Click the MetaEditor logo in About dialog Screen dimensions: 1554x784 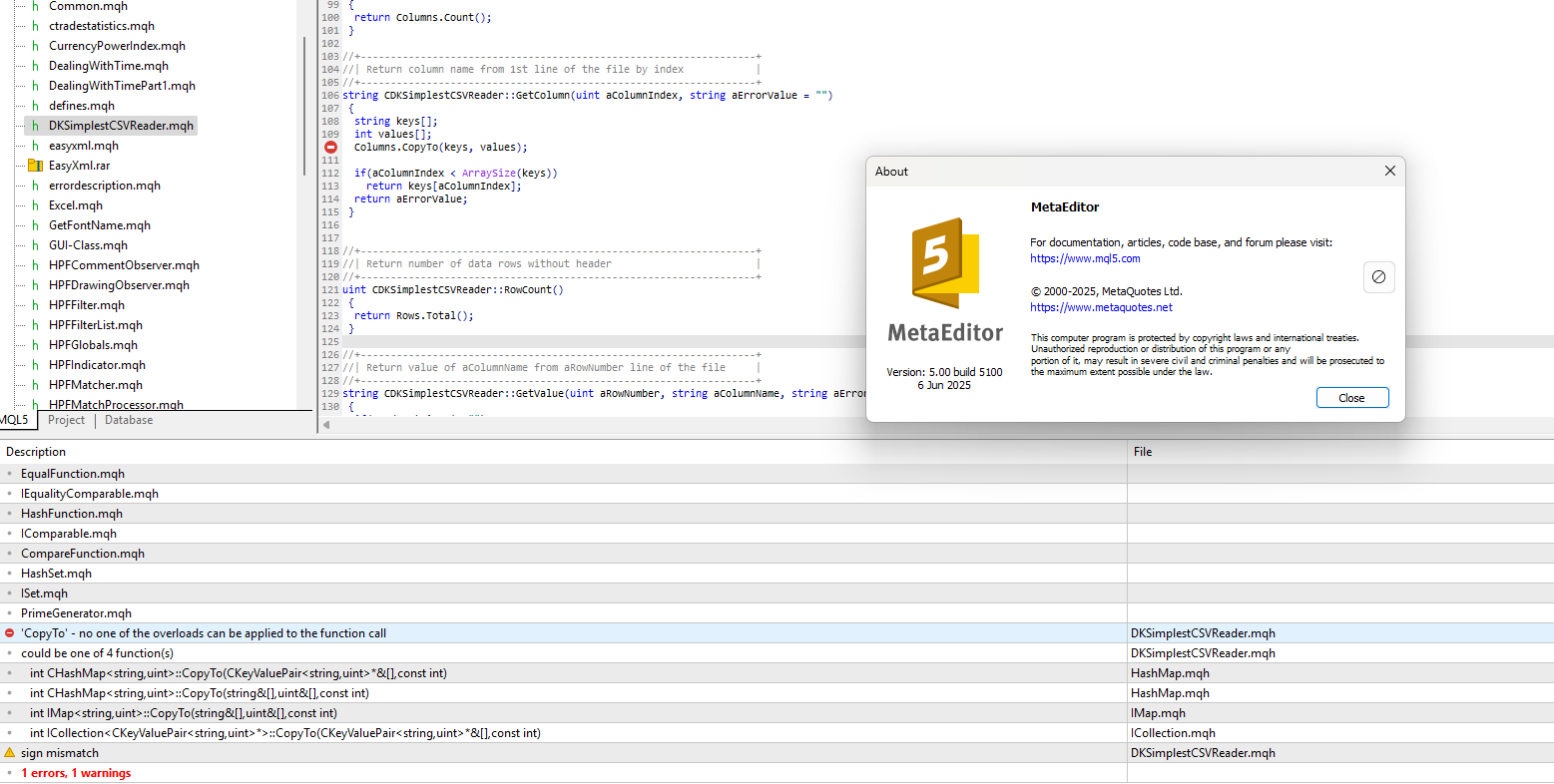coord(944,263)
